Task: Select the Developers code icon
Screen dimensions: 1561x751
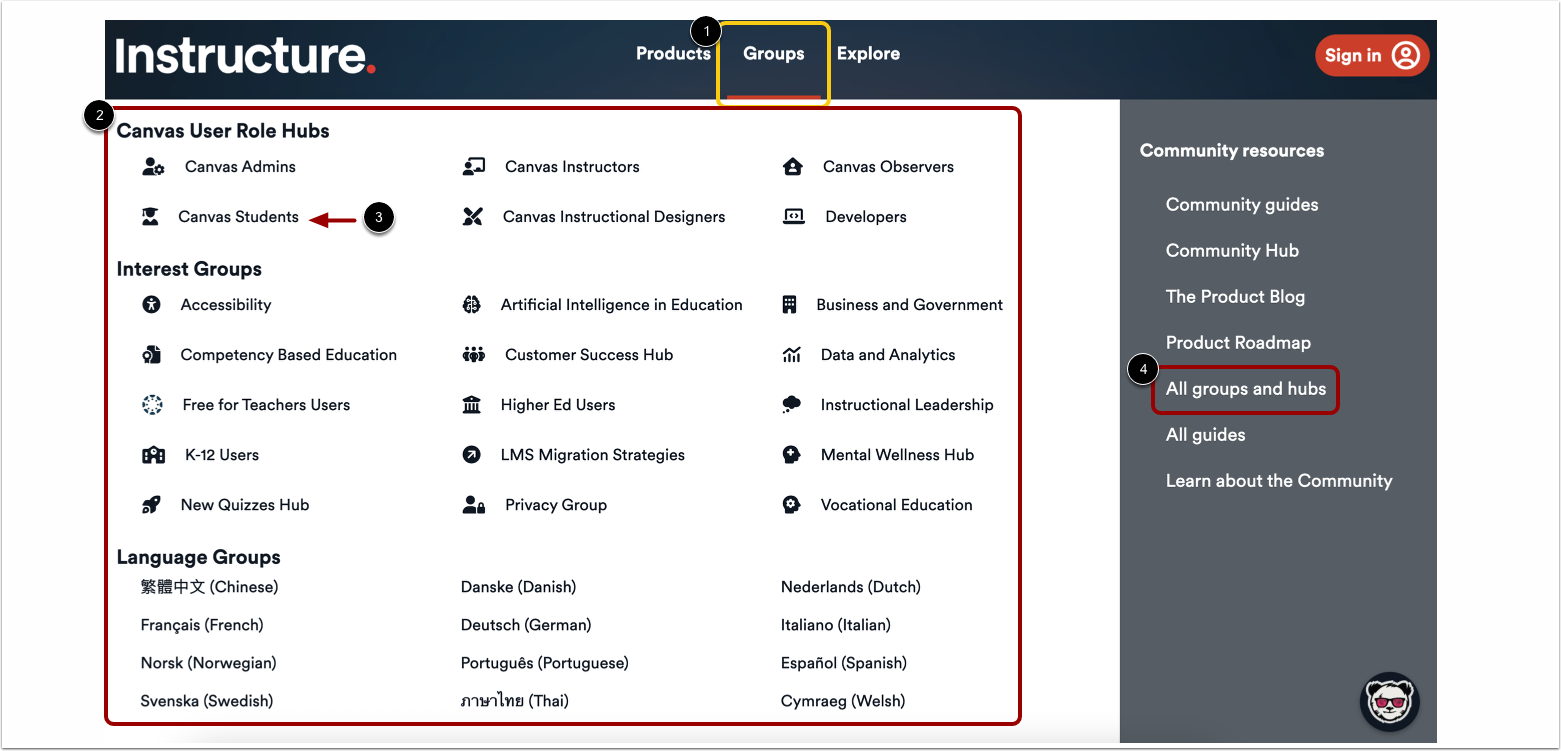Action: click(x=792, y=216)
